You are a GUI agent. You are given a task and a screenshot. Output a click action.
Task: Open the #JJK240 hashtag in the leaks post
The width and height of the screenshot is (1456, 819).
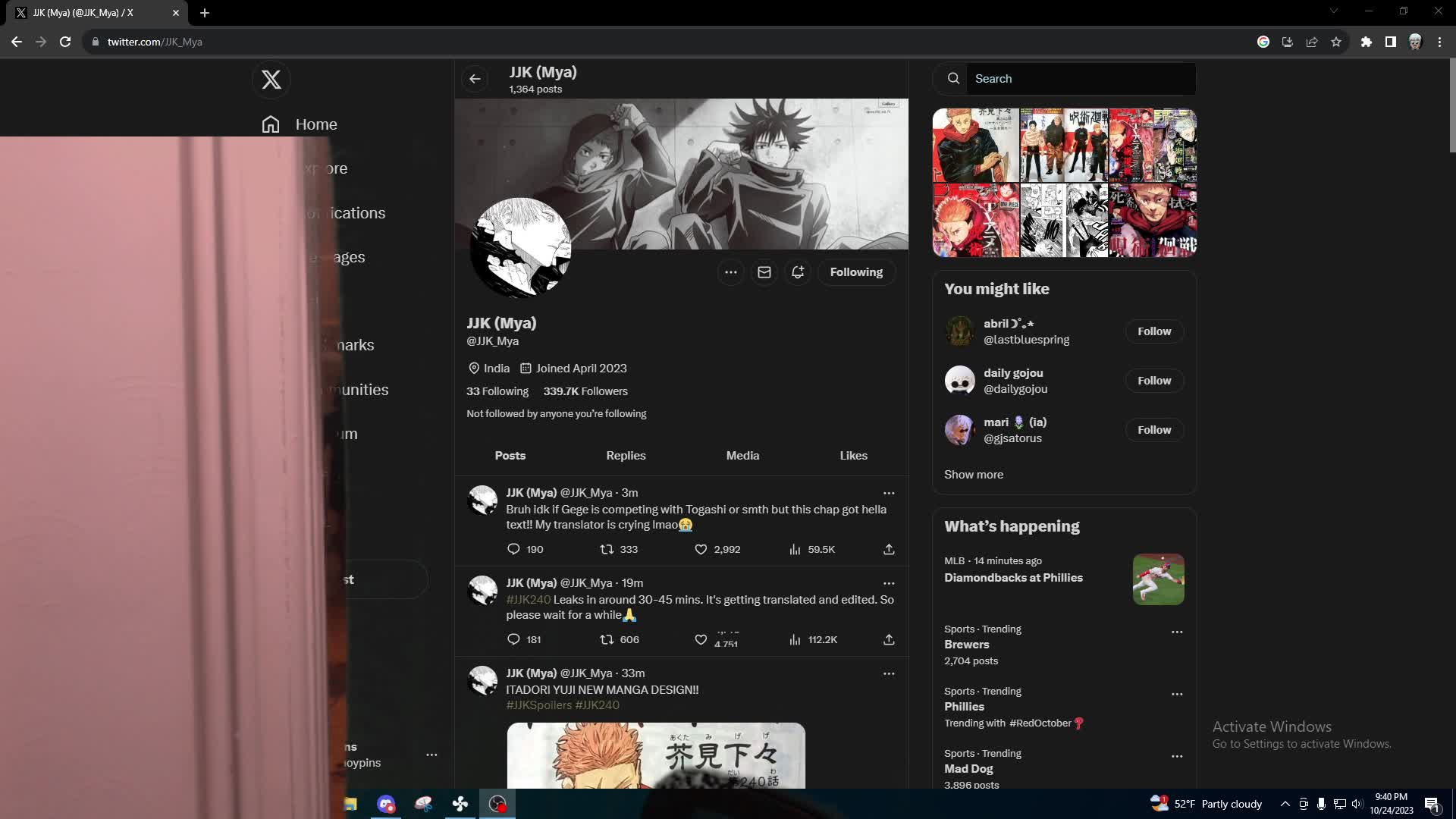[x=529, y=600]
